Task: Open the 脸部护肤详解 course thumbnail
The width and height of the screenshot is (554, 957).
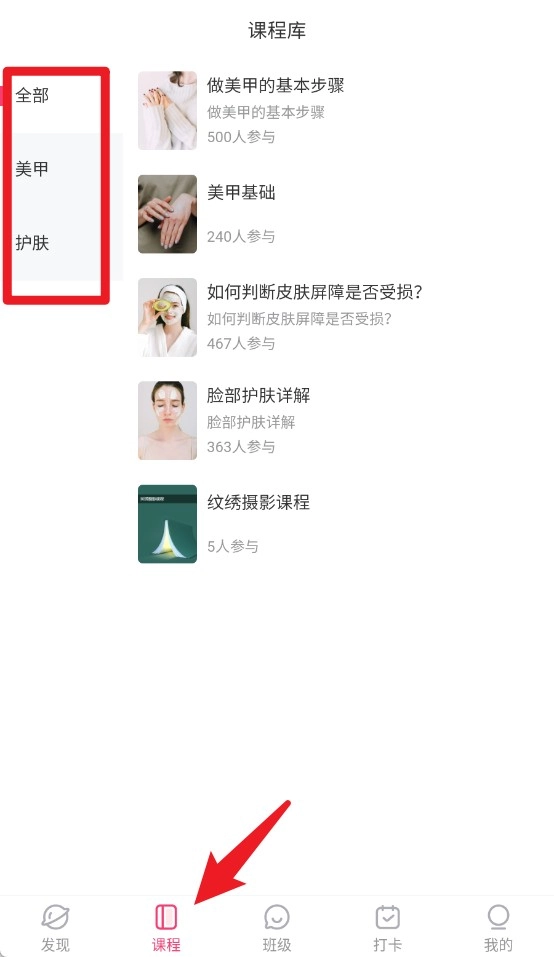Action: click(x=167, y=421)
